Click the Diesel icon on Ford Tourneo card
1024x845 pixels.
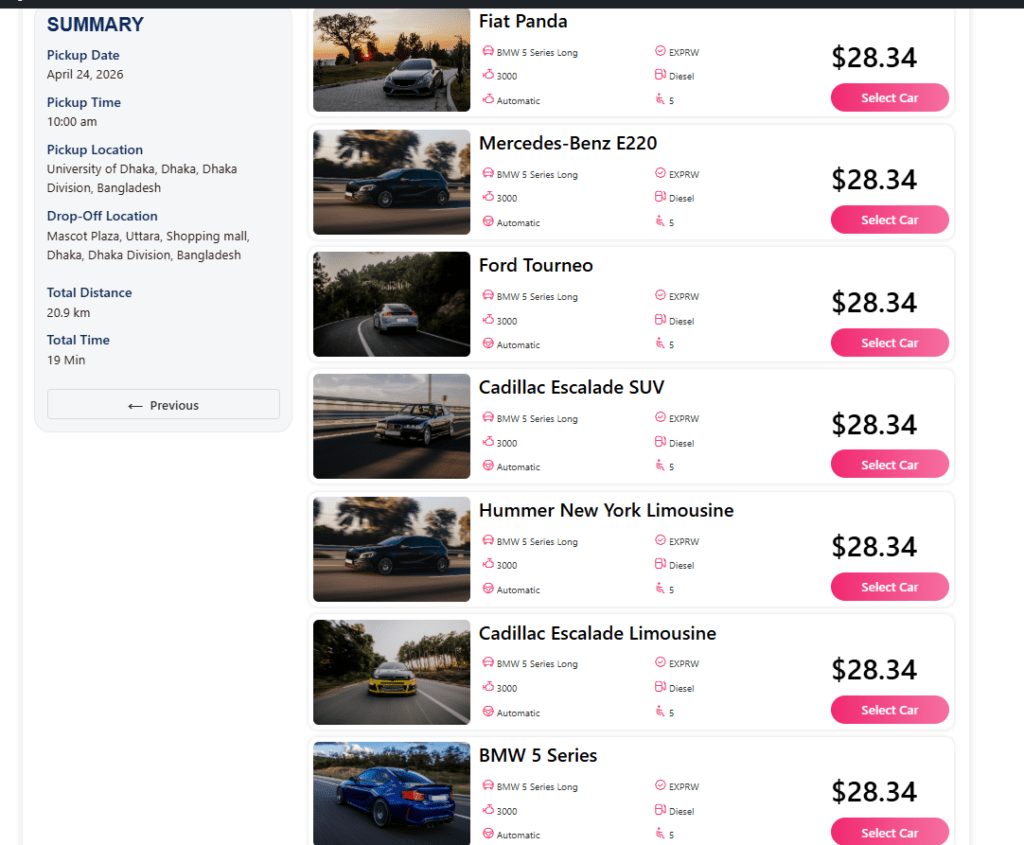click(660, 319)
